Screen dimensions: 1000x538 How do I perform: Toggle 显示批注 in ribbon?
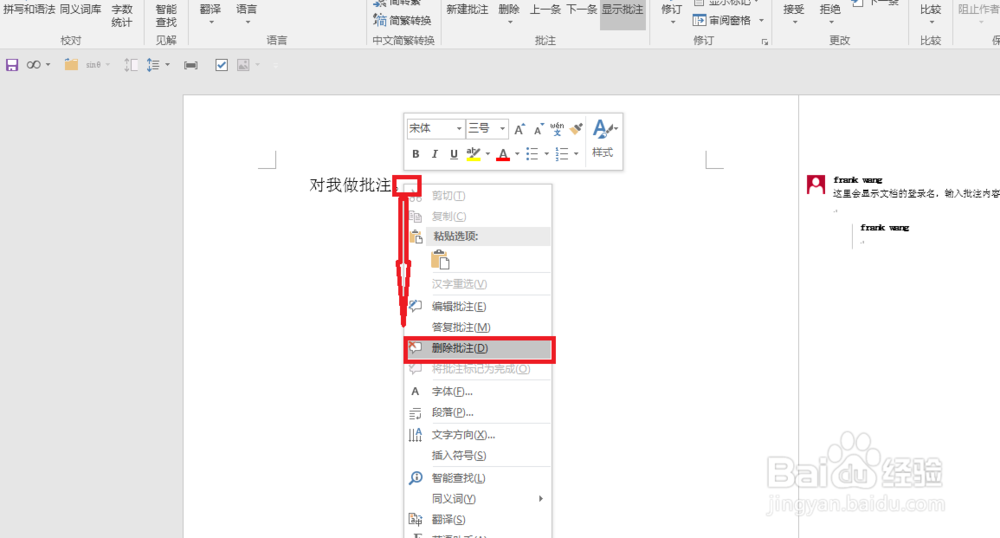pos(622,10)
